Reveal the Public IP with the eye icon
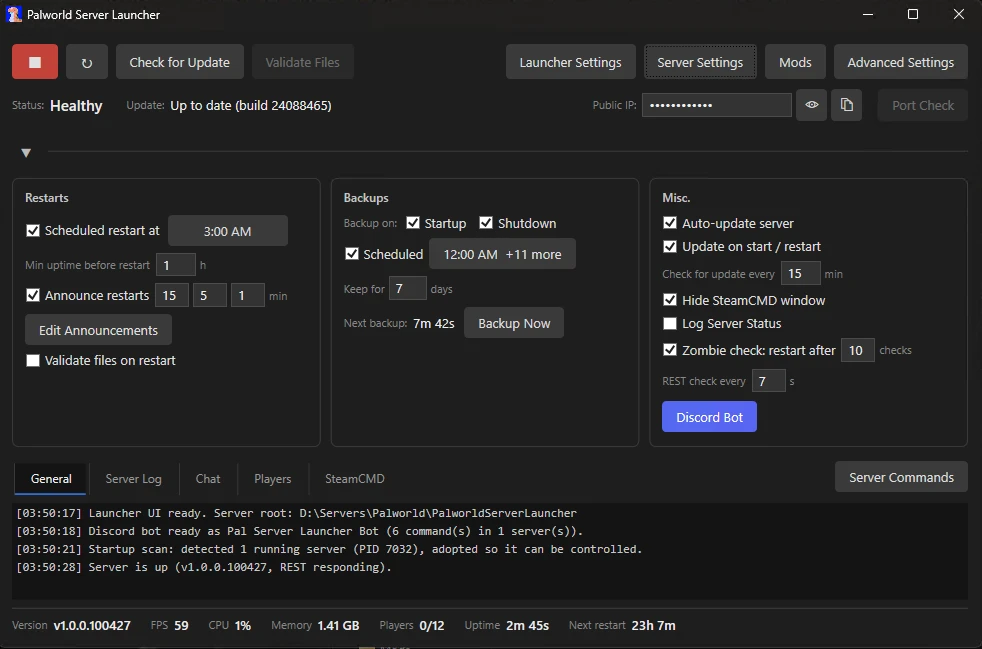The width and height of the screenshot is (982, 649). [812, 105]
